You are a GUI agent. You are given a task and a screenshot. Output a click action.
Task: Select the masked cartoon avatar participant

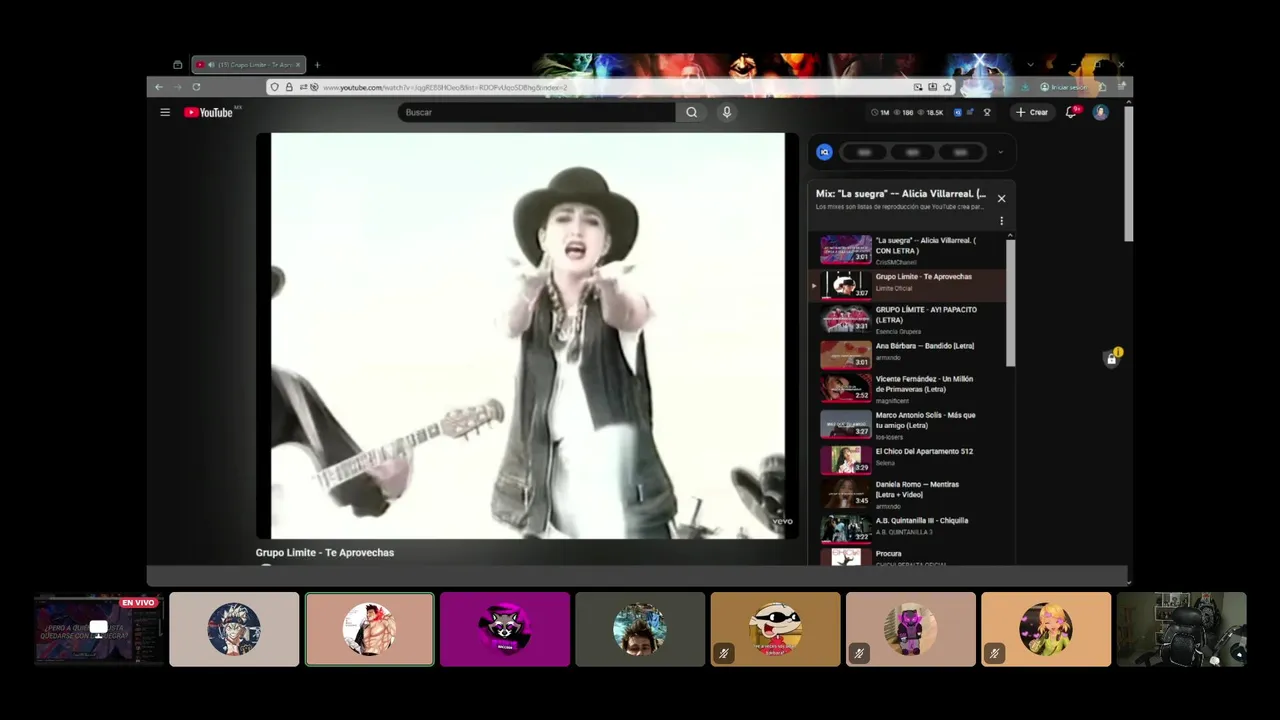(x=775, y=629)
